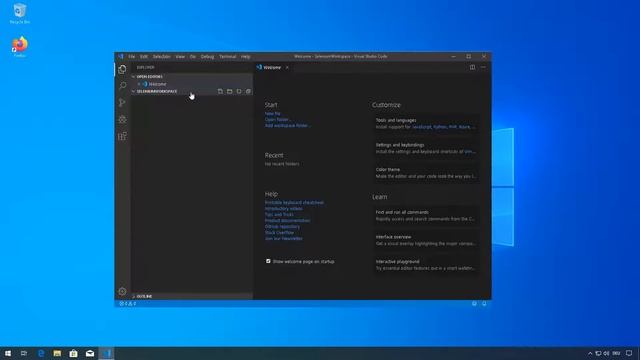Open Tips and Tricks link
Viewport: 640px width, 360px height.
[x=279, y=214]
